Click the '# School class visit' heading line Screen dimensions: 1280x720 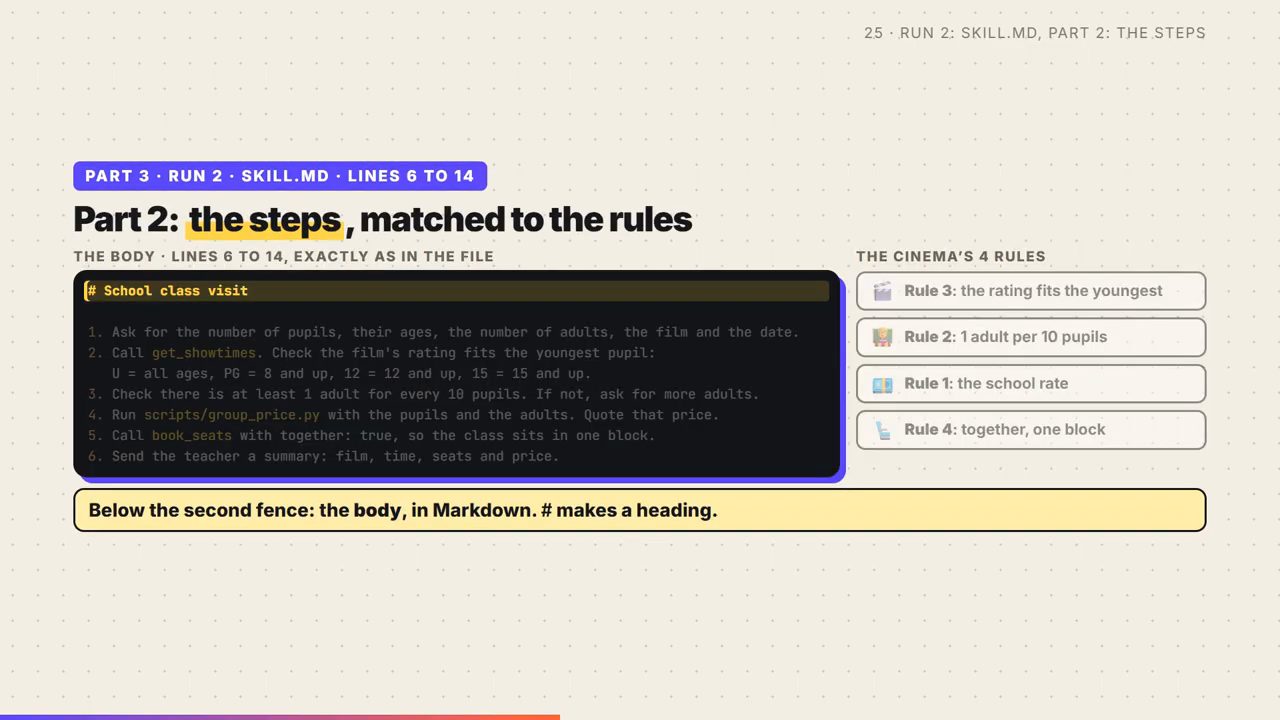(457, 291)
